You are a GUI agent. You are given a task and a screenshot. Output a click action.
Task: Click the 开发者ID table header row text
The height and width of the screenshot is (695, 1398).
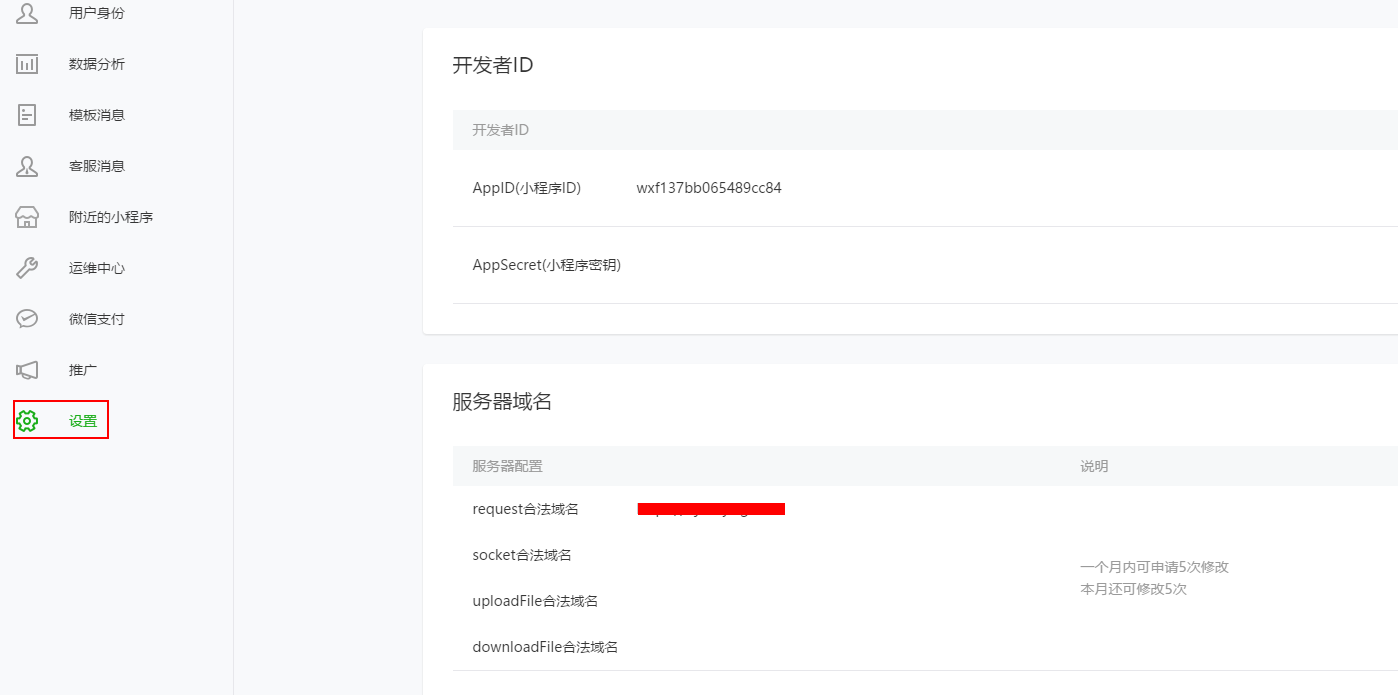(x=501, y=130)
